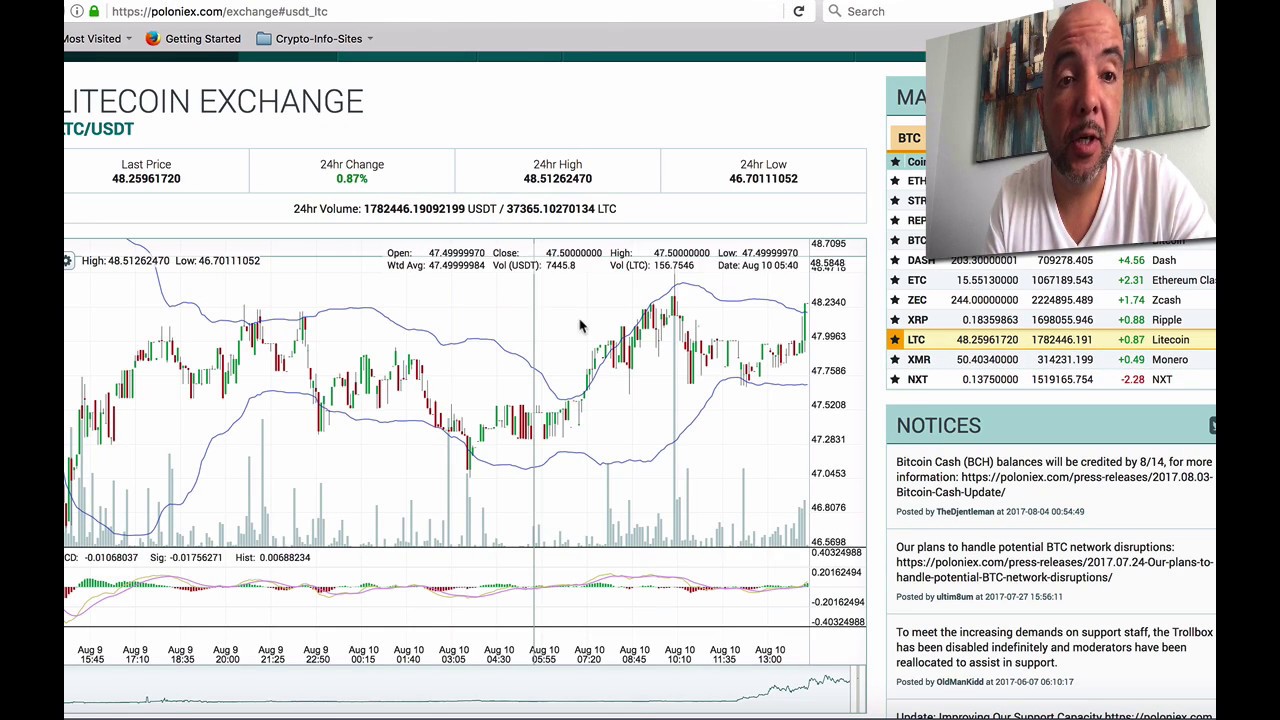Click the Last Price value 48.25961720
This screenshot has height=720, width=1280.
(146, 179)
